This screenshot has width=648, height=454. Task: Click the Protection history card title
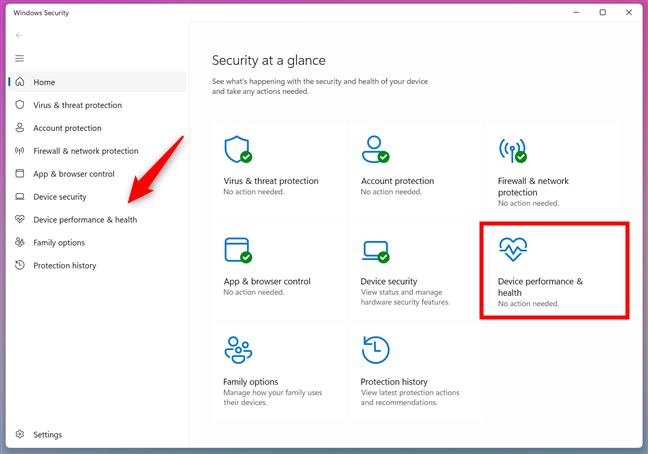pos(394,381)
